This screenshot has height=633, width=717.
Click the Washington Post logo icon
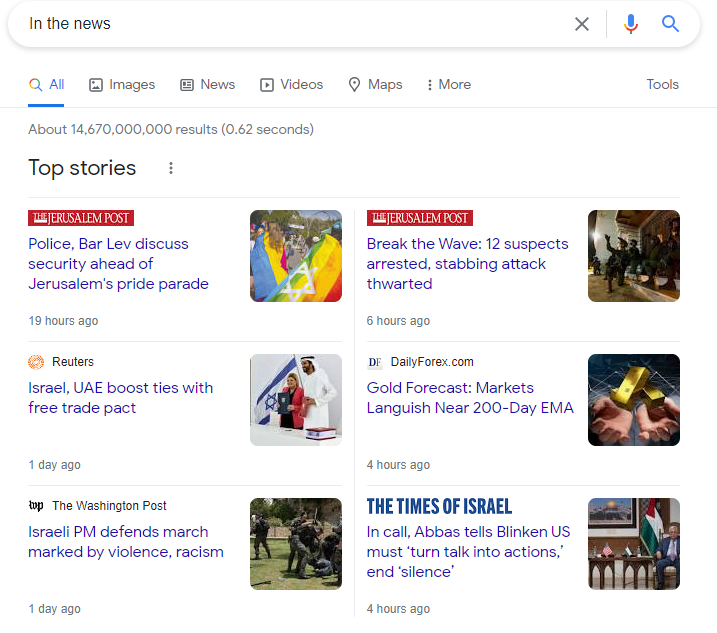click(36, 506)
